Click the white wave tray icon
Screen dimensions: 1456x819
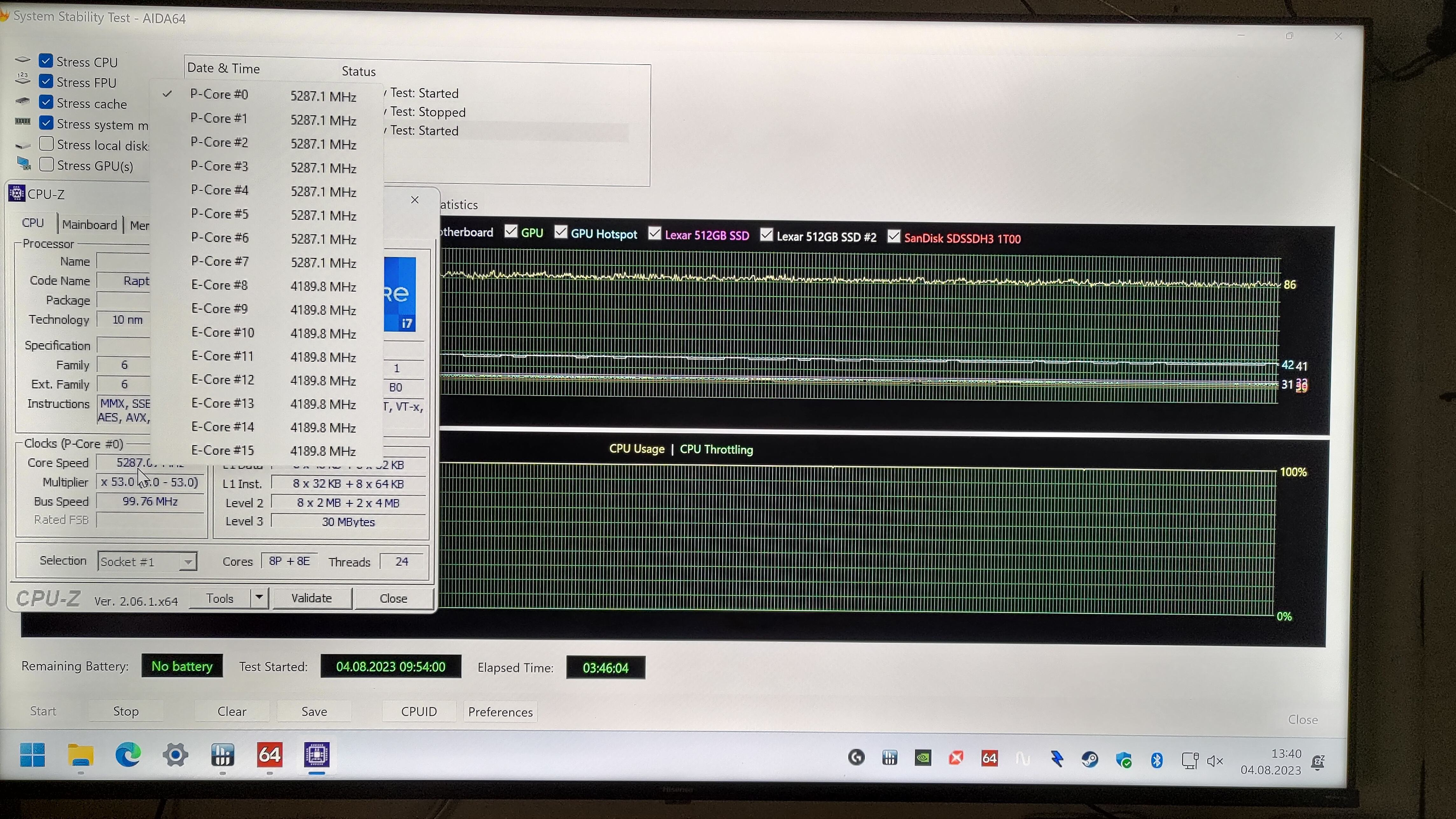[x=1023, y=759]
